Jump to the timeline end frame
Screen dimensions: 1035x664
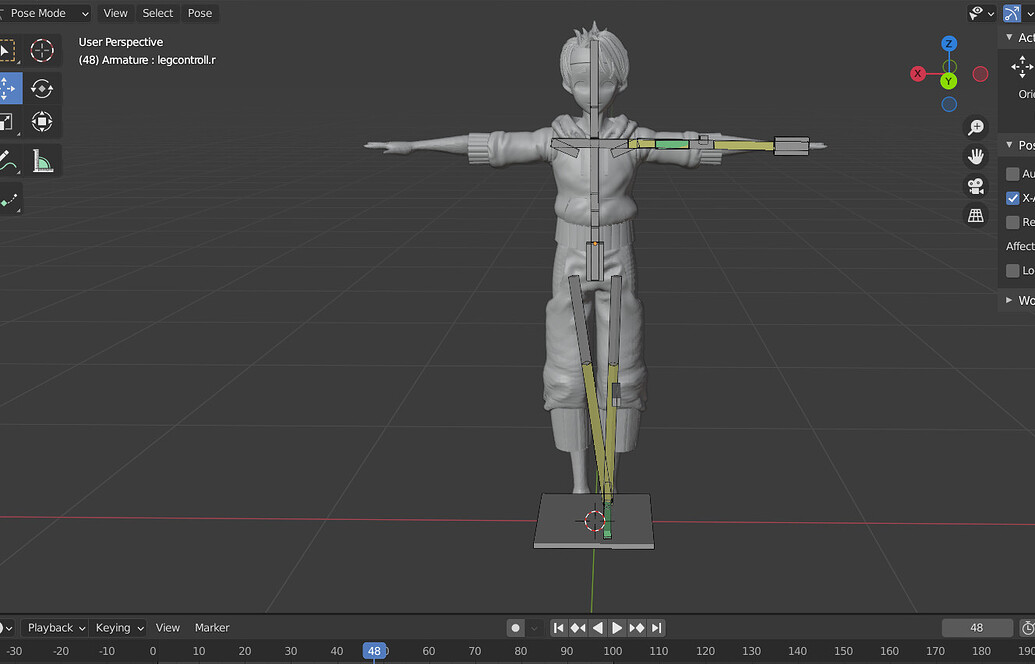pos(656,628)
